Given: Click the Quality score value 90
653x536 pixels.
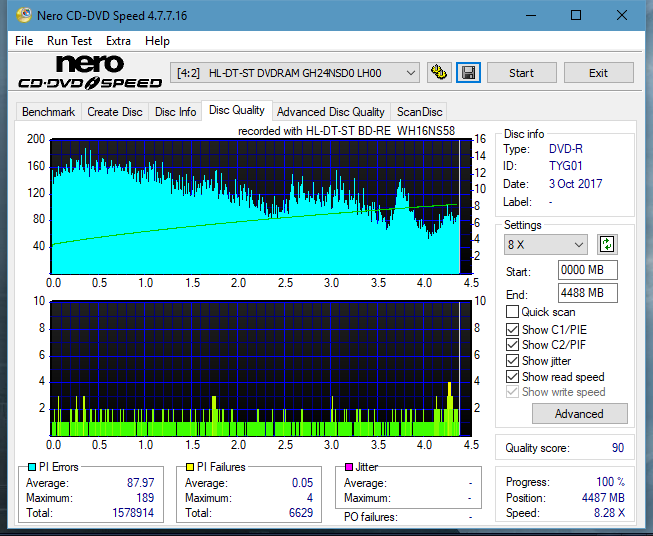Looking at the screenshot, I should 618,448.
